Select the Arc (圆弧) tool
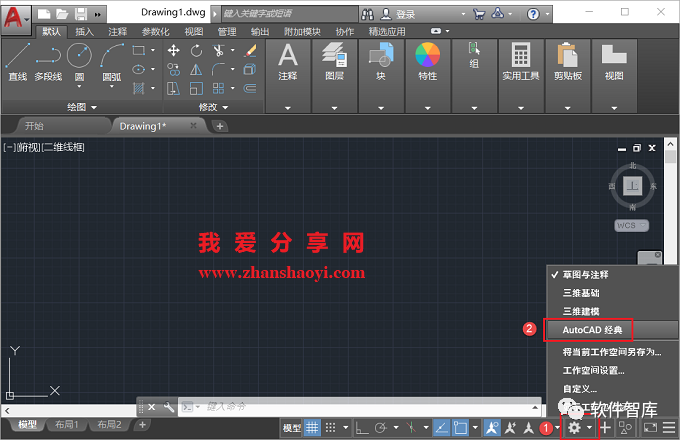680x440 pixels. (x=113, y=56)
